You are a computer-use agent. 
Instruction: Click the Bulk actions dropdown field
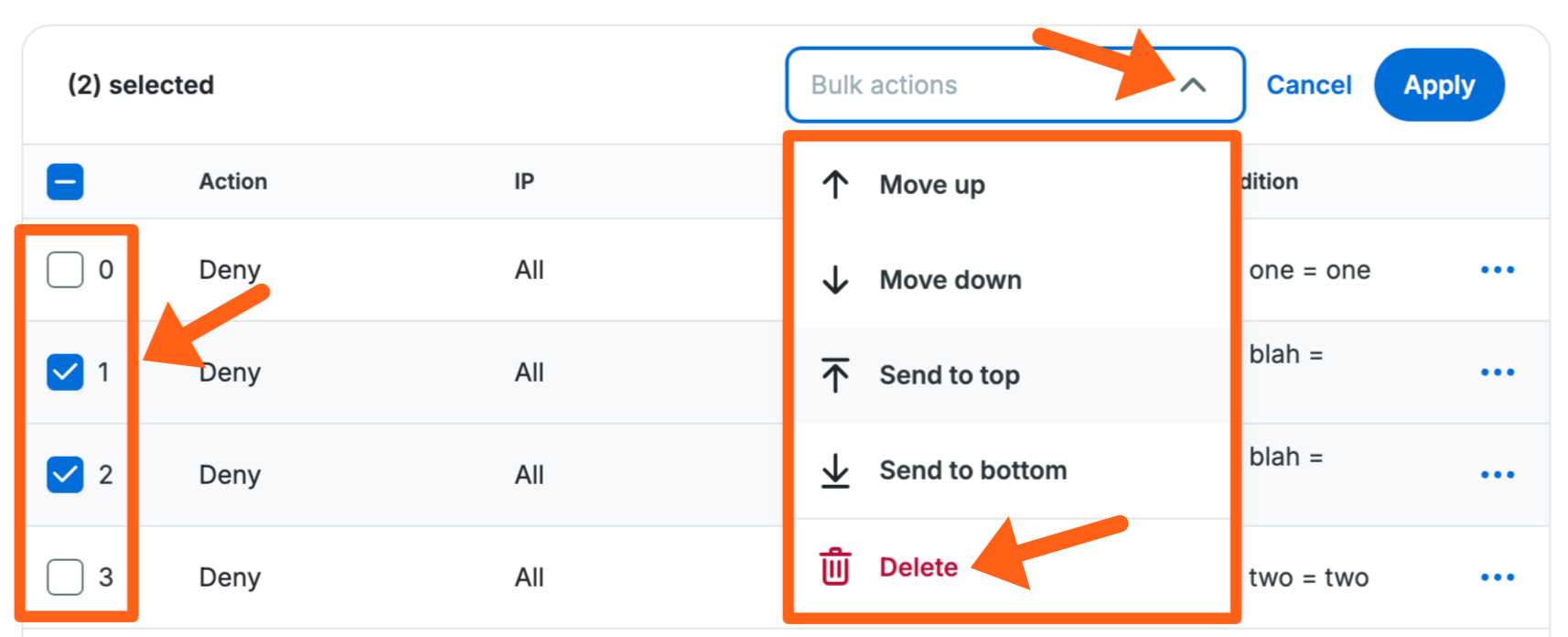(970, 85)
